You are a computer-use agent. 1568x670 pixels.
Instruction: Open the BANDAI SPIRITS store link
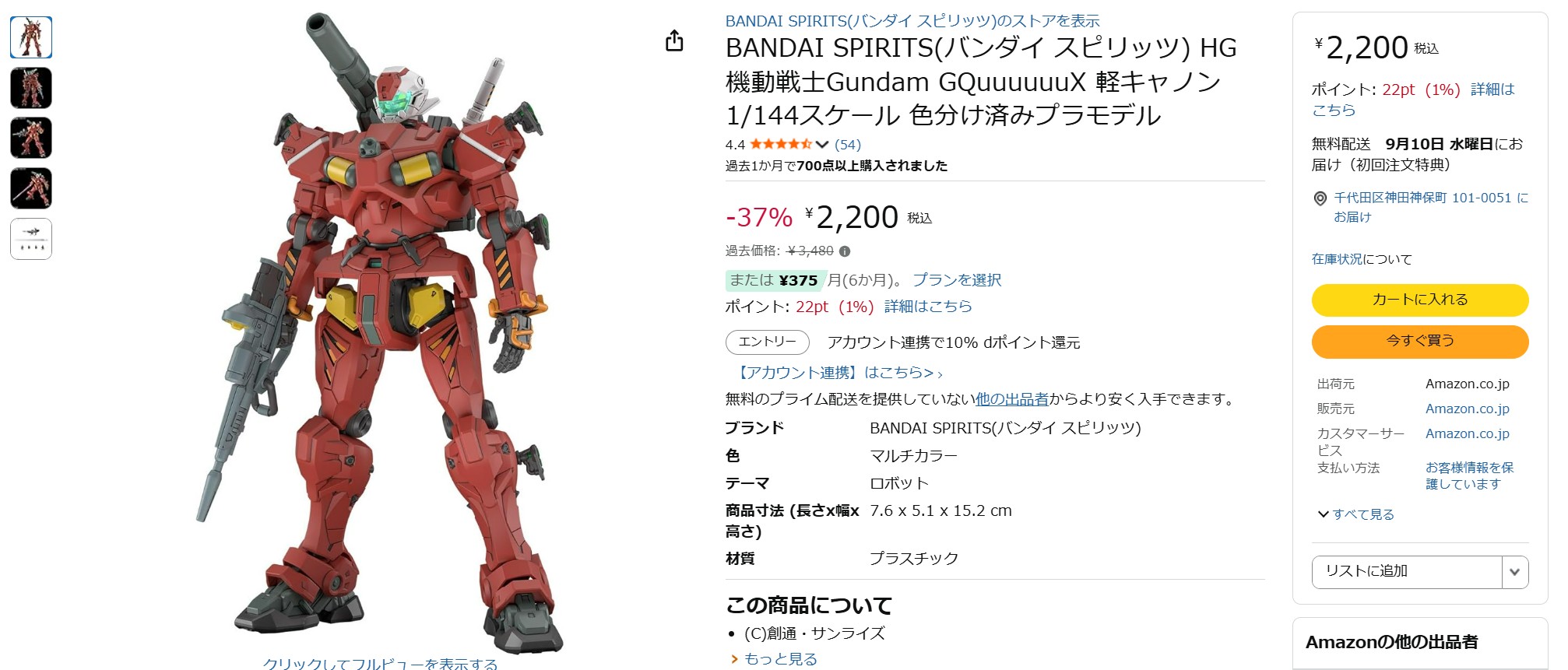coord(912,21)
